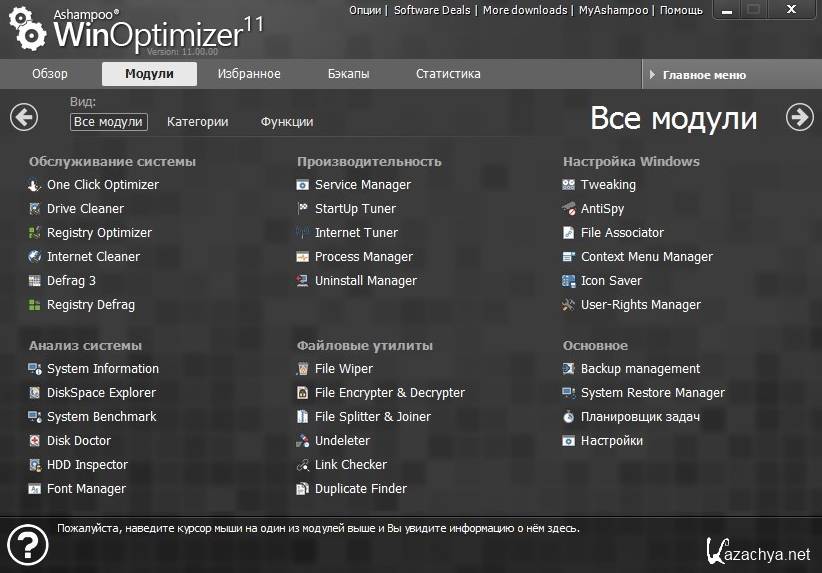Switch view to 'Категории'
822x573 pixels.
(197, 122)
